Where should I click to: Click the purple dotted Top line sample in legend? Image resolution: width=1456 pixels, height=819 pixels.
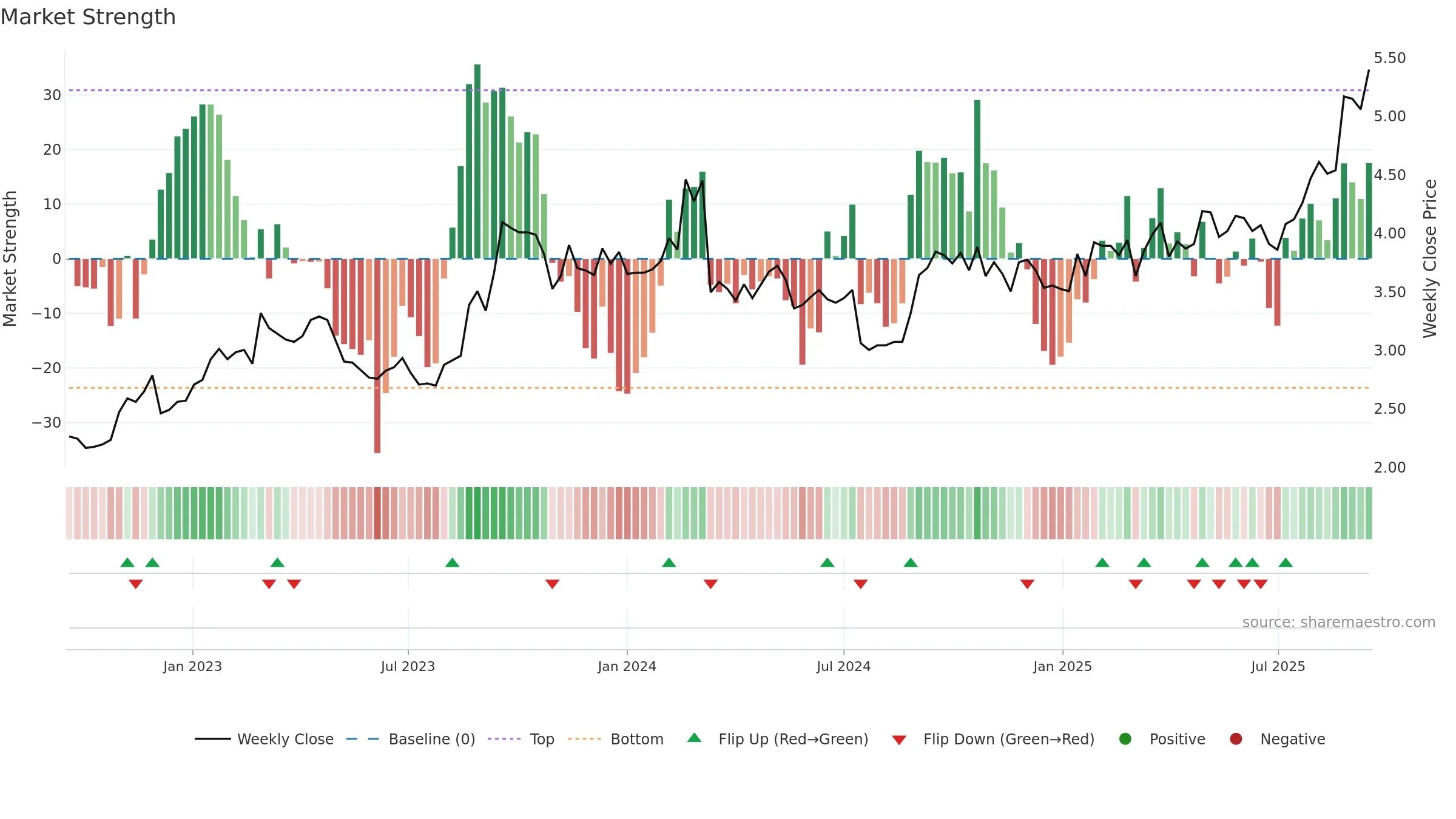click(x=504, y=739)
